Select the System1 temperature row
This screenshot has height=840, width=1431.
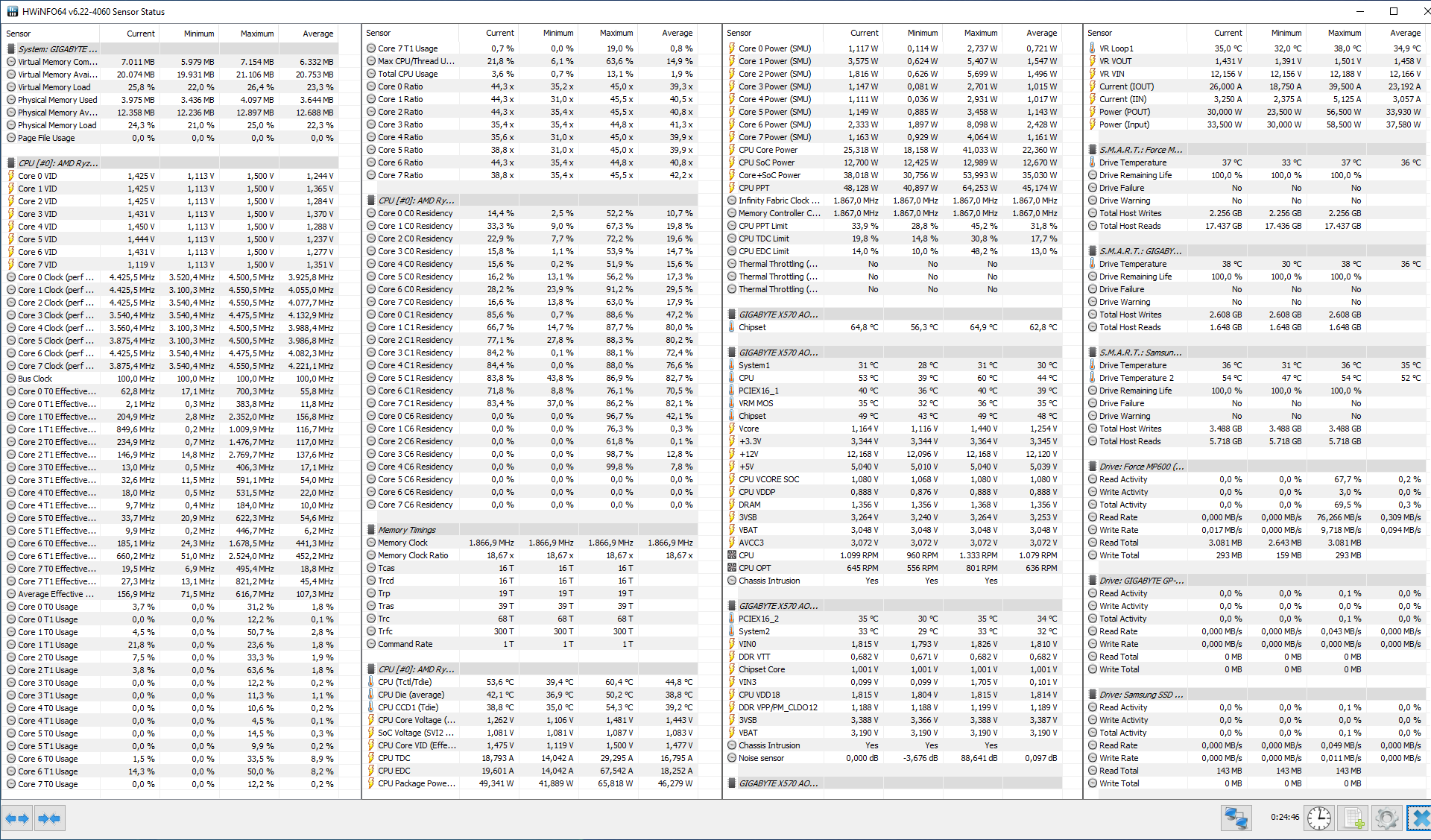(893, 365)
